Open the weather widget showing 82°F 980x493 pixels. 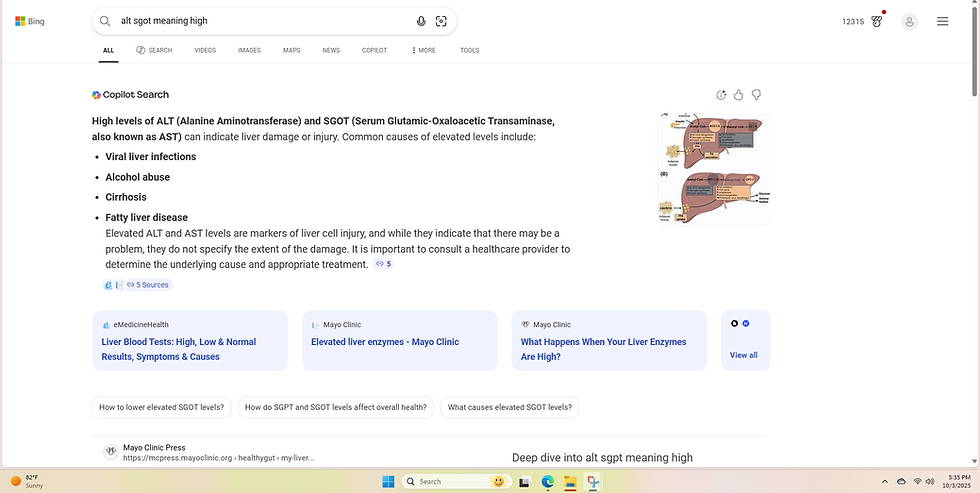tap(28, 481)
